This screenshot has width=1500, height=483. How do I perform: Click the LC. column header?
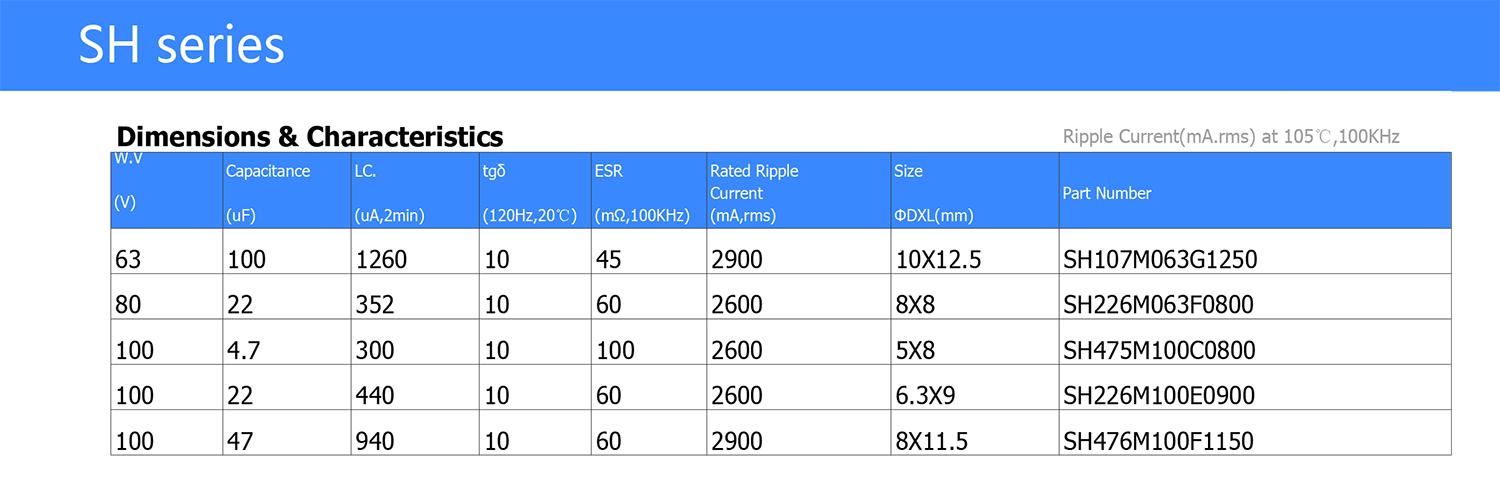(365, 172)
